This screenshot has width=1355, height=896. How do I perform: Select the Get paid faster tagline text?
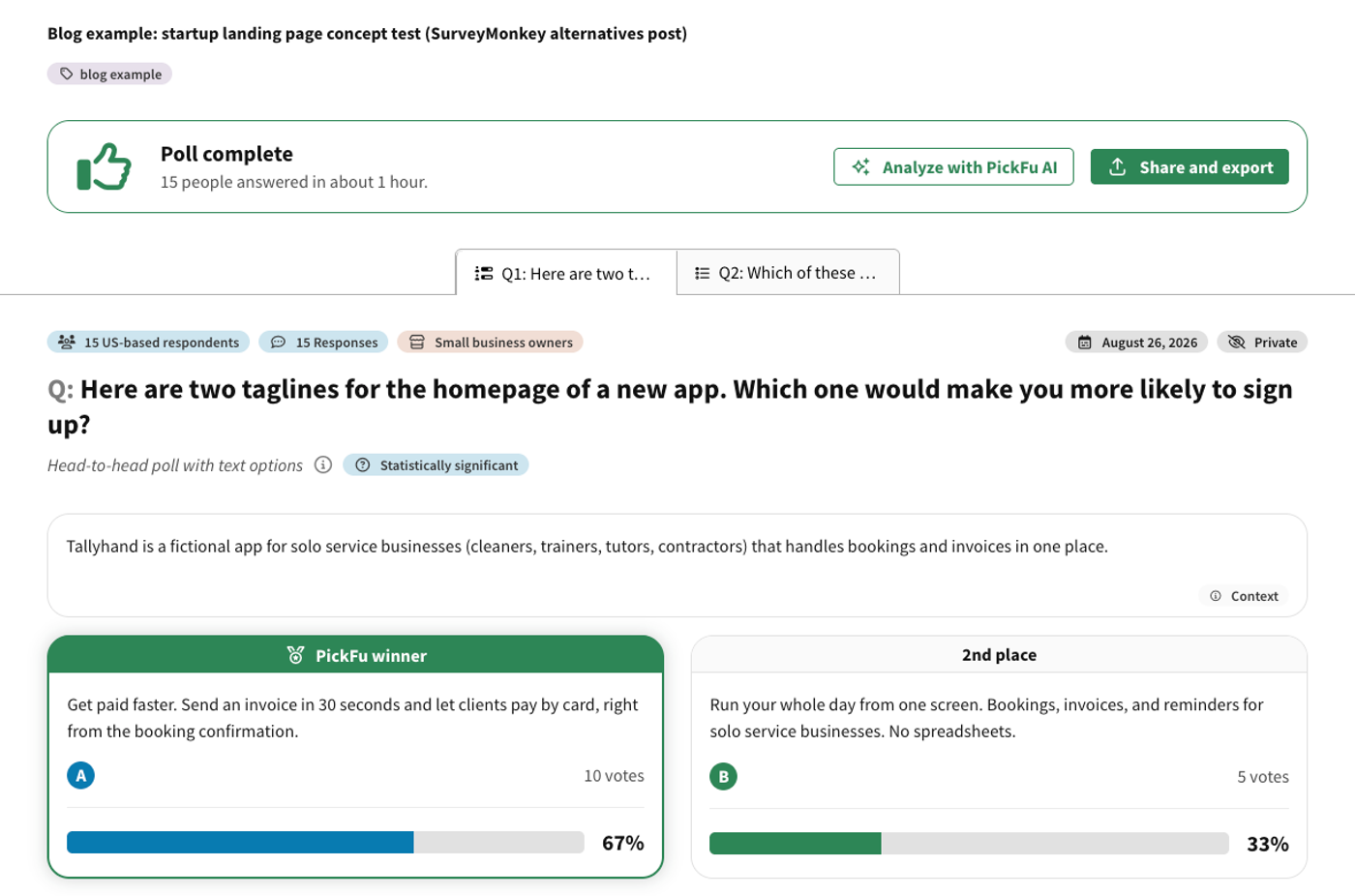(352, 717)
